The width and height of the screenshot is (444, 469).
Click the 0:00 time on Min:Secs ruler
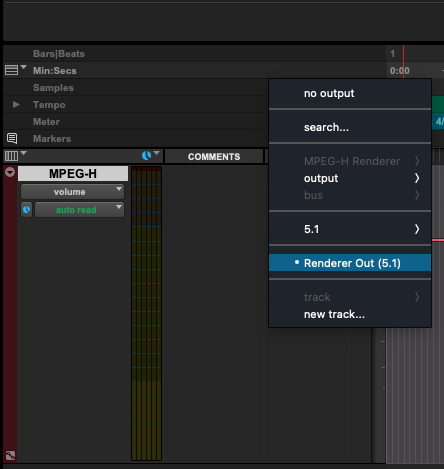400,71
